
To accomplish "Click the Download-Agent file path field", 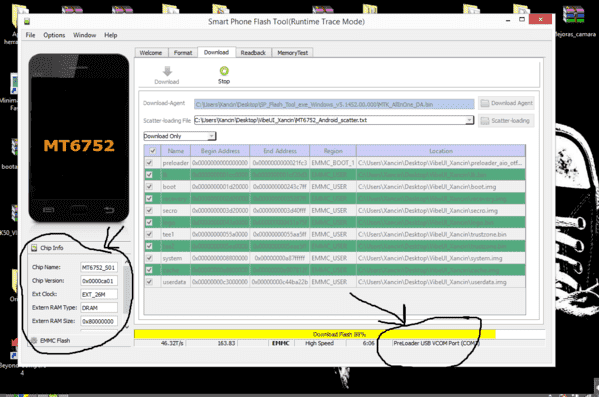I will 334,104.
